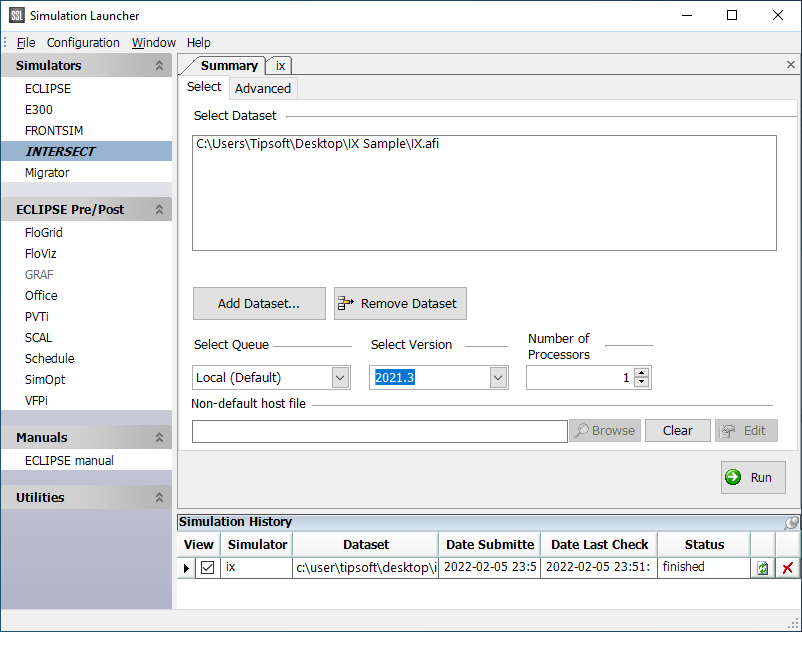The image size is (802, 662).
Task: Click the Non-default host file input field
Action: [380, 431]
